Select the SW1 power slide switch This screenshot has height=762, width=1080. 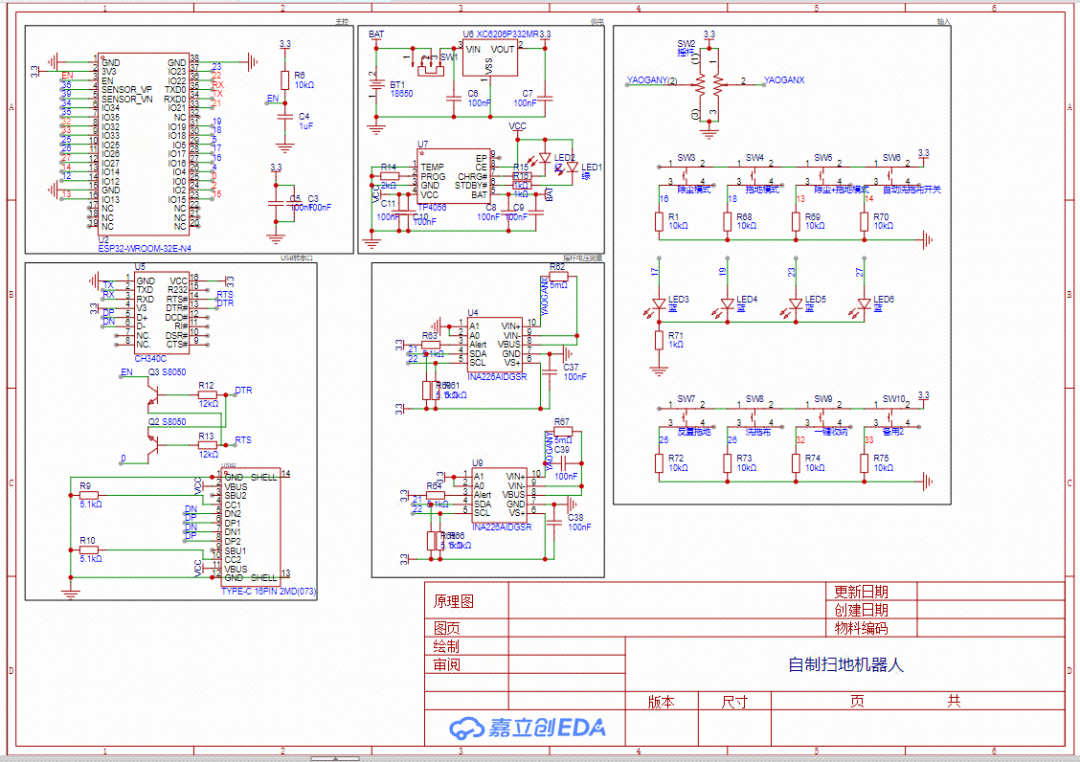431,64
